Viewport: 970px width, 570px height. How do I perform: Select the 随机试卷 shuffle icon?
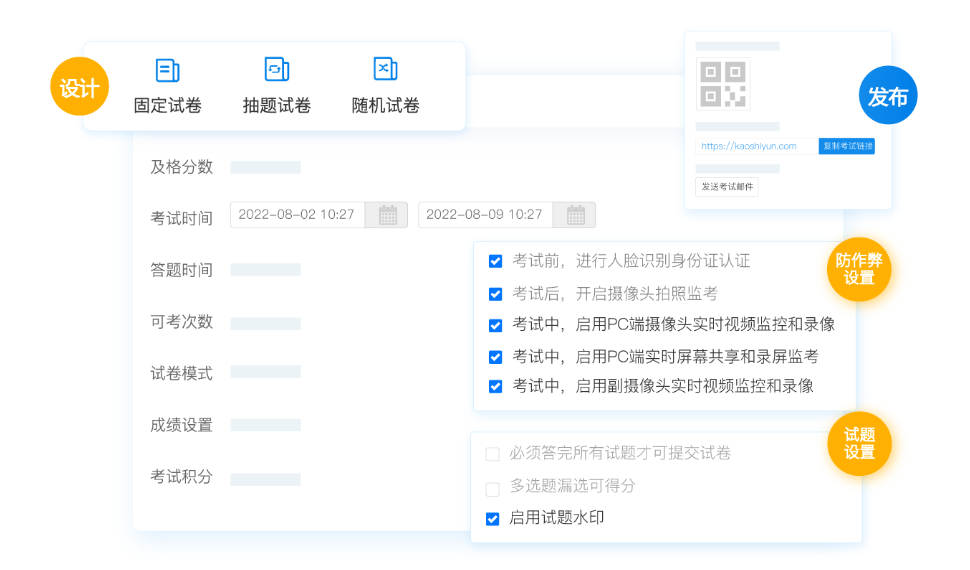tap(385, 69)
